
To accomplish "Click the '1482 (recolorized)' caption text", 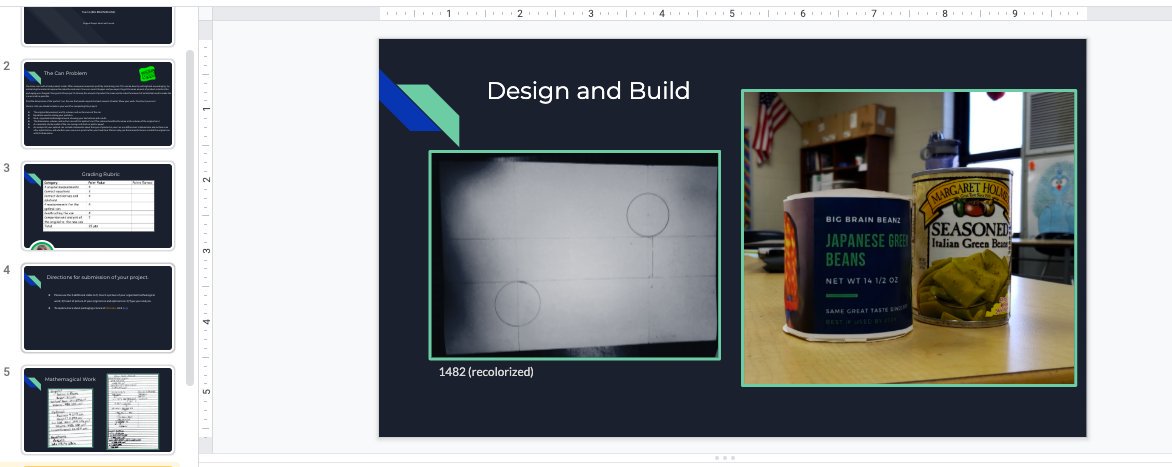I will [486, 371].
